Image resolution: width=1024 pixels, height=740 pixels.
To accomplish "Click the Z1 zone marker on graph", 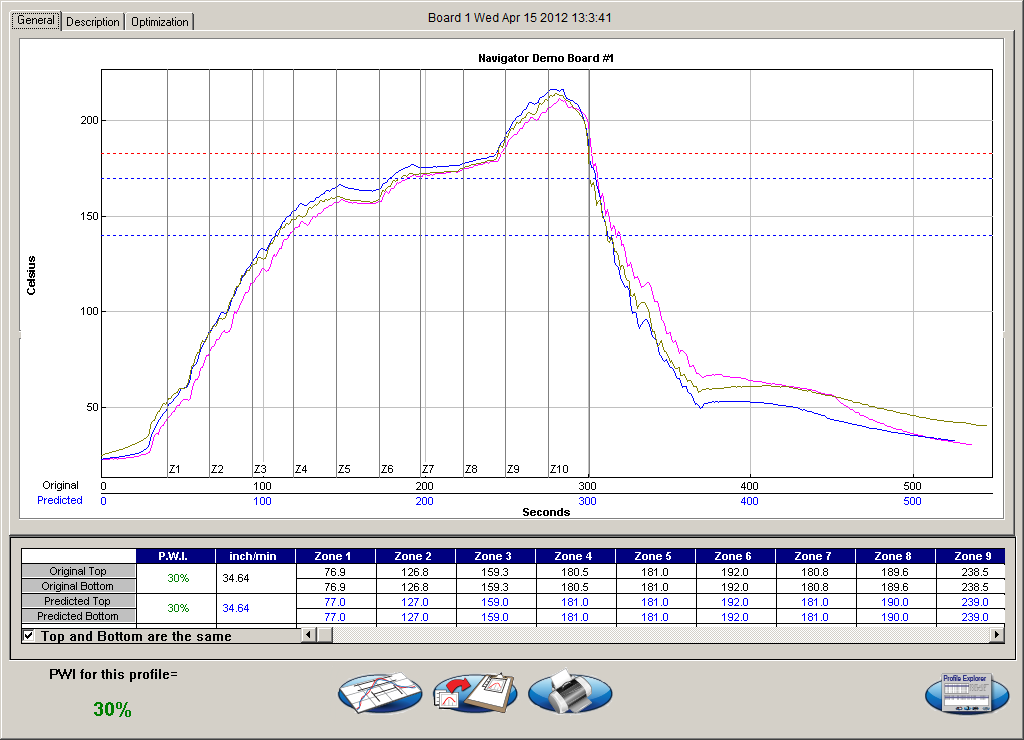I will [174, 469].
